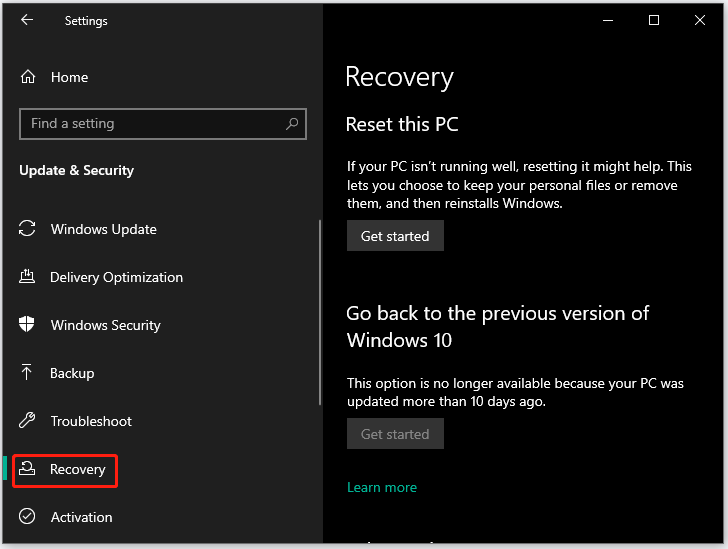Viewport: 728px width, 549px height.
Task: Click 'Go back to the previous version' heading
Action: click(x=498, y=327)
